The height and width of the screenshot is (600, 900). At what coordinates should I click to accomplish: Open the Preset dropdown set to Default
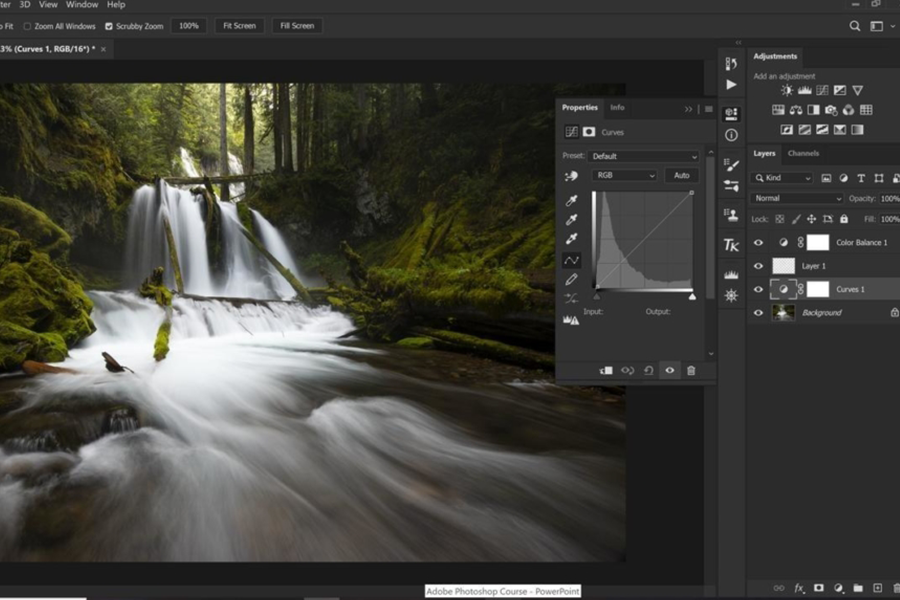pos(644,156)
